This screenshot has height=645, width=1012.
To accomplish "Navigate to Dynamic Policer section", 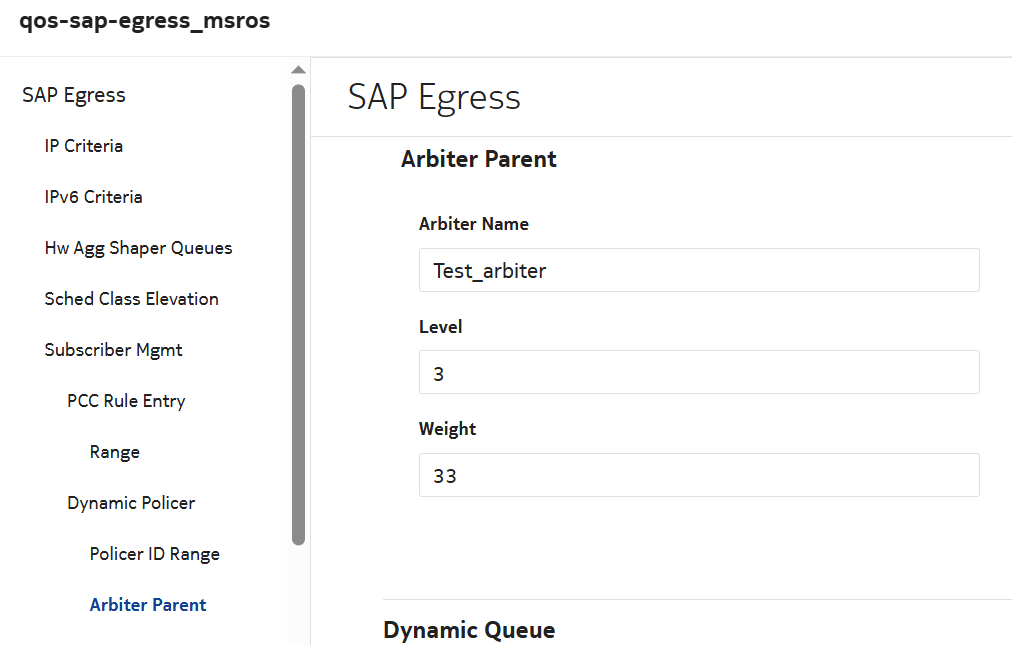I will point(131,503).
